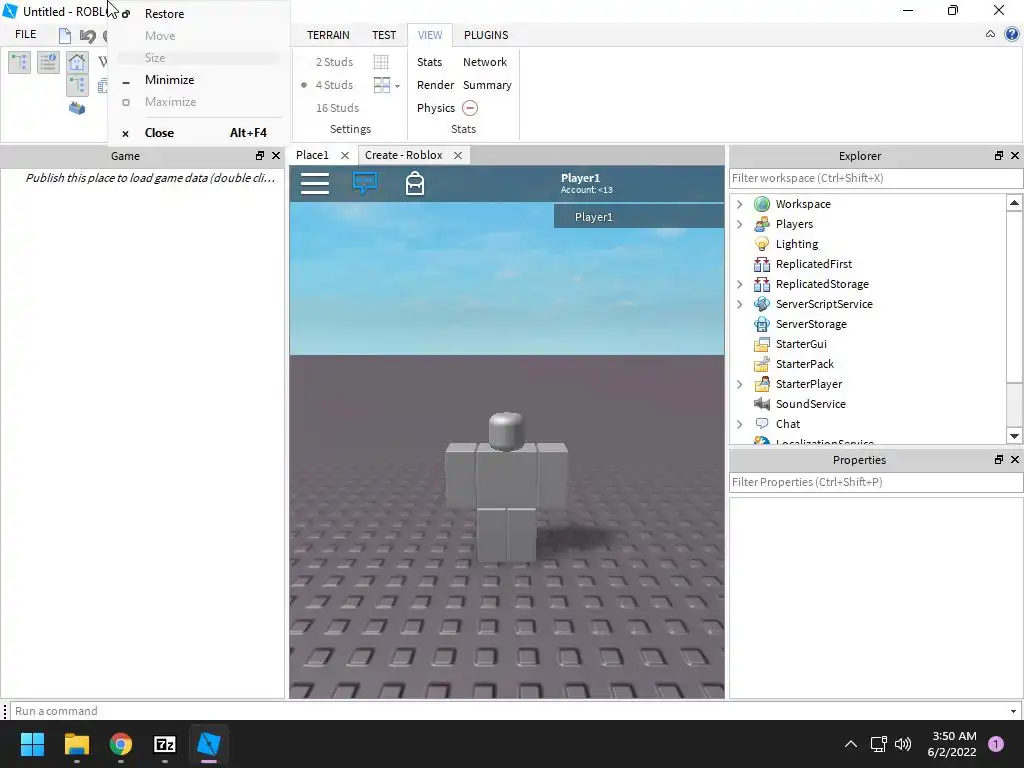Open the Toolbox icon in ribbon
The height and width of the screenshot is (768, 1024).
pyautogui.click(x=77, y=108)
